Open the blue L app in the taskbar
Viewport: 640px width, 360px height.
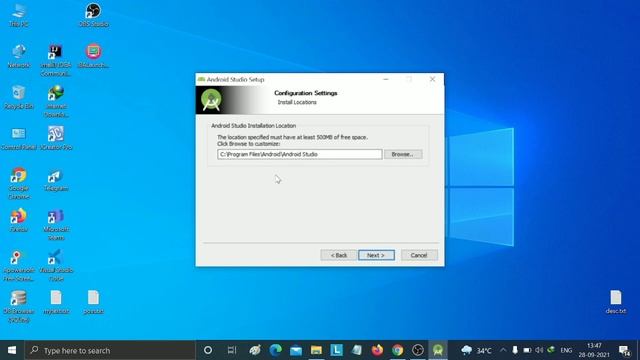[x=336, y=350]
